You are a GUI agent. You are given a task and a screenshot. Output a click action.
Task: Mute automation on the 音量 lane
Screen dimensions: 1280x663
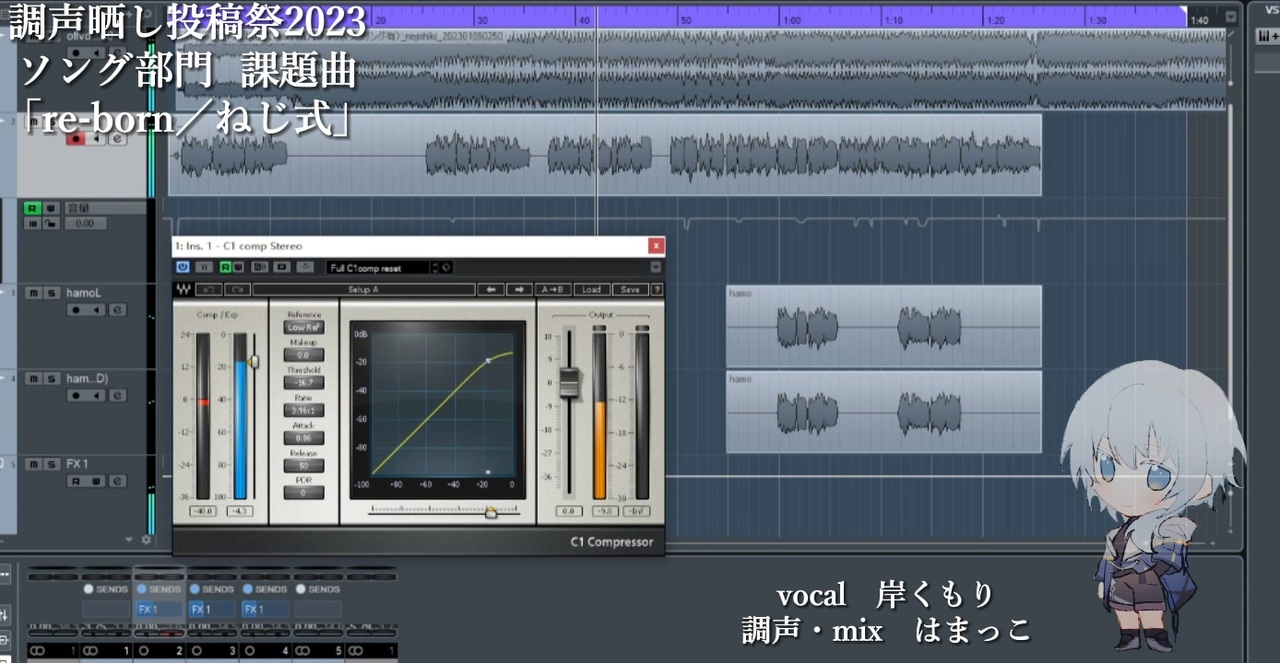(32, 224)
